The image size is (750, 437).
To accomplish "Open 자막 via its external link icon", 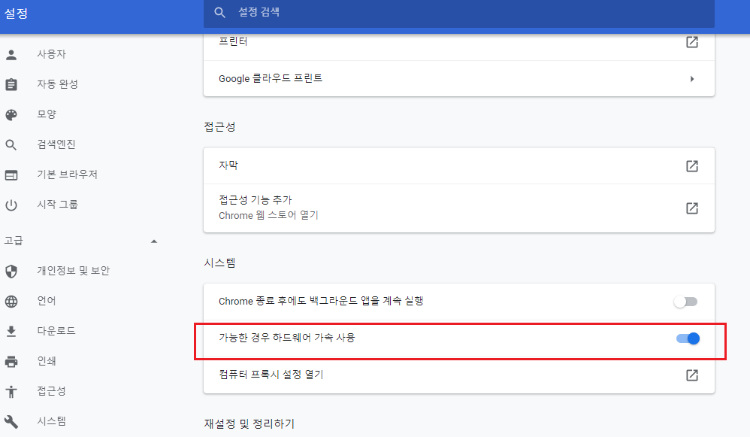I will 691,165.
